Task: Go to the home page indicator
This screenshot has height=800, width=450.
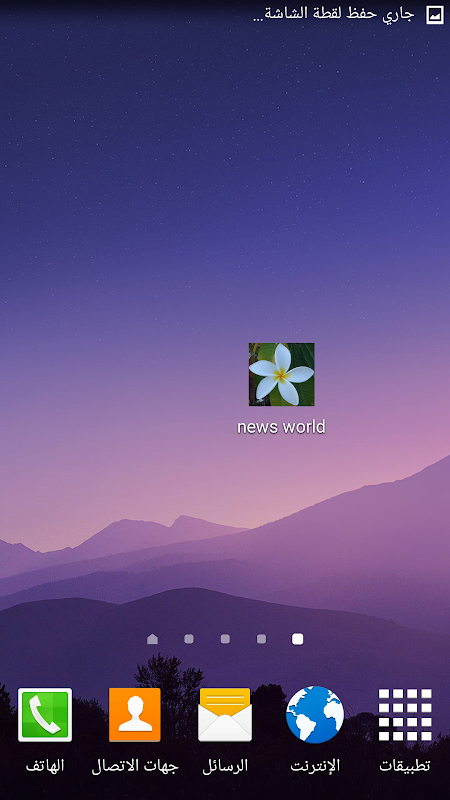Action: pos(153,639)
